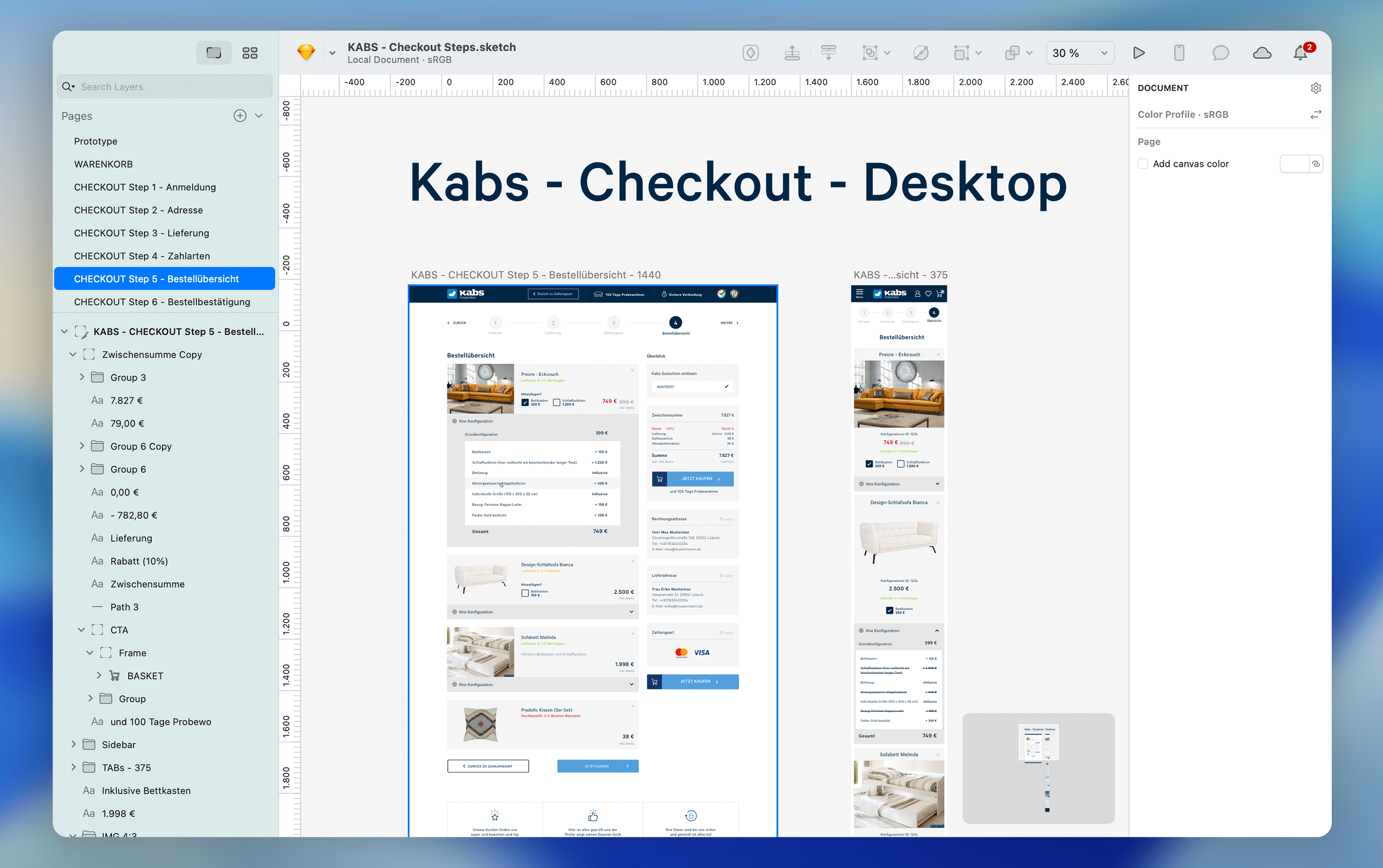Click the Sketch diamond logo icon

[x=306, y=53]
